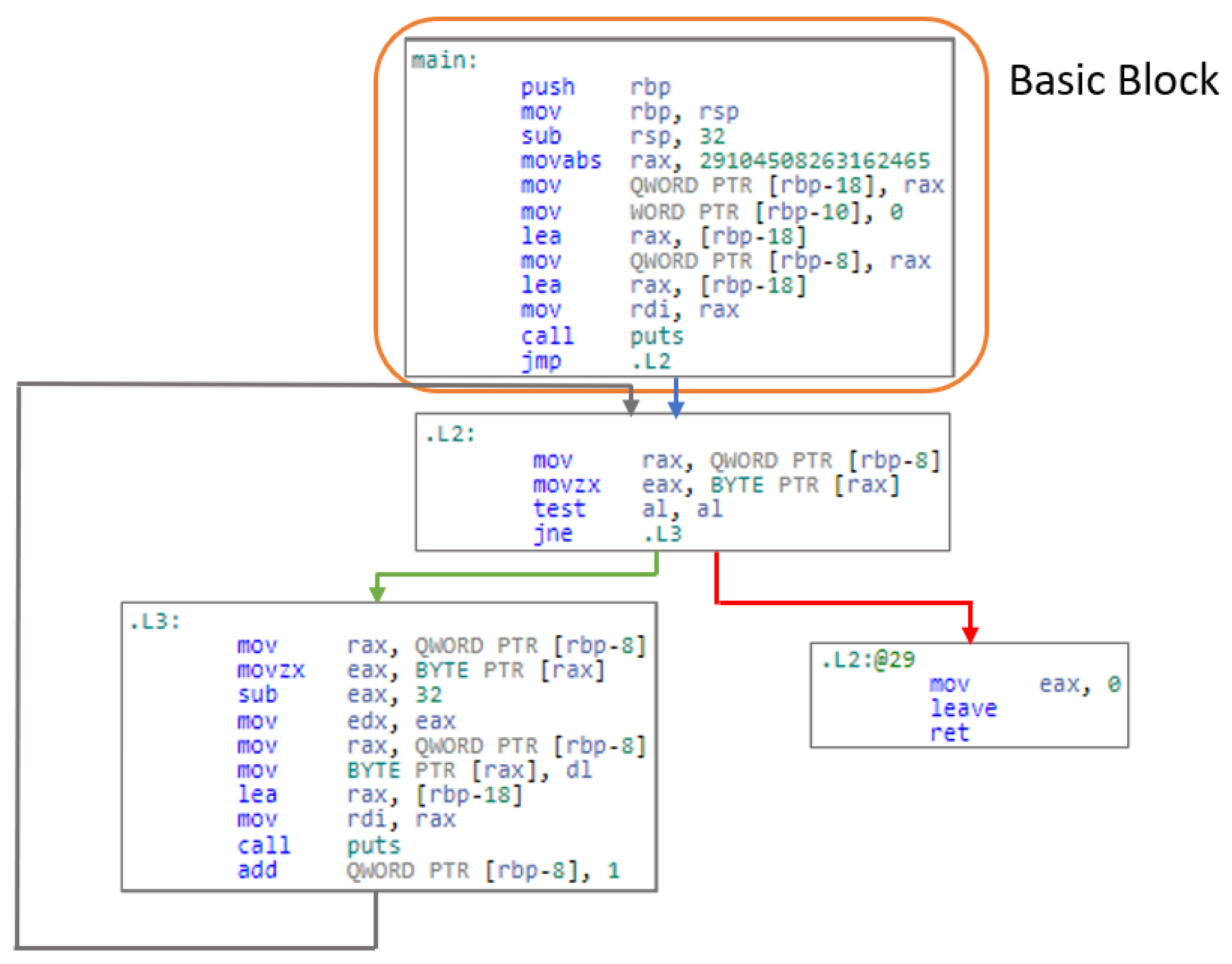Click the "add QWORD PTR [rbp-8], 1" line
Screen dimensions: 1232x964
(x=428, y=870)
